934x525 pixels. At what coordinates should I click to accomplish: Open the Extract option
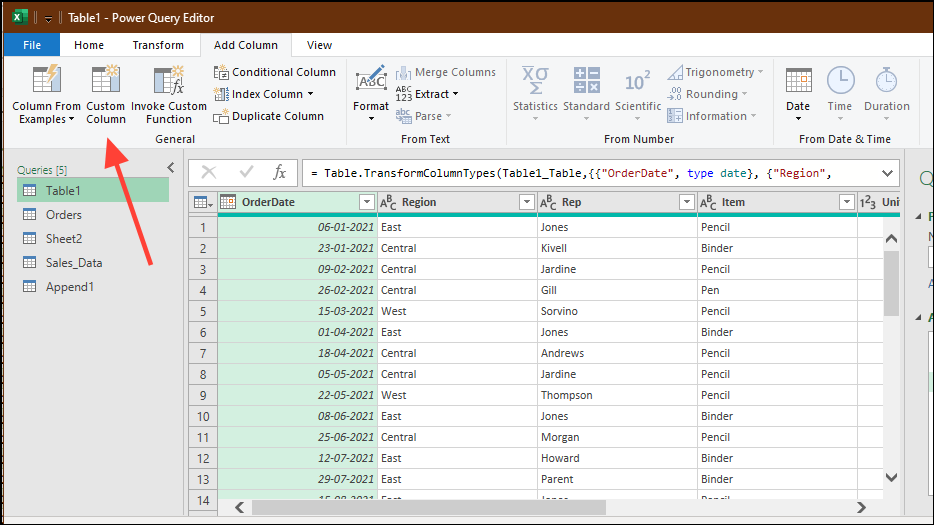pyautogui.click(x=427, y=94)
